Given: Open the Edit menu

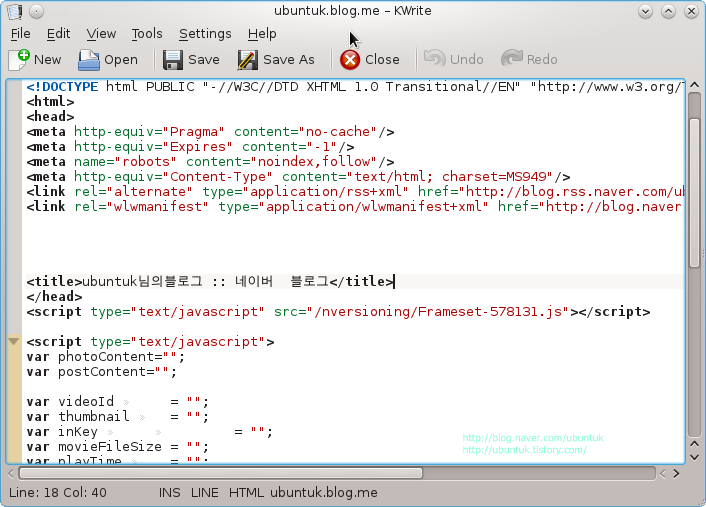Looking at the screenshot, I should click(x=58, y=34).
